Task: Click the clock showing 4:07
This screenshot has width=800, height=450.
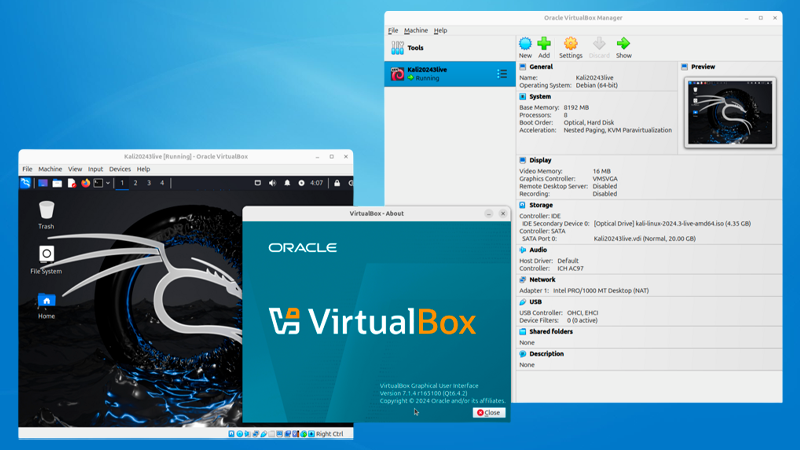Action: tap(316, 183)
